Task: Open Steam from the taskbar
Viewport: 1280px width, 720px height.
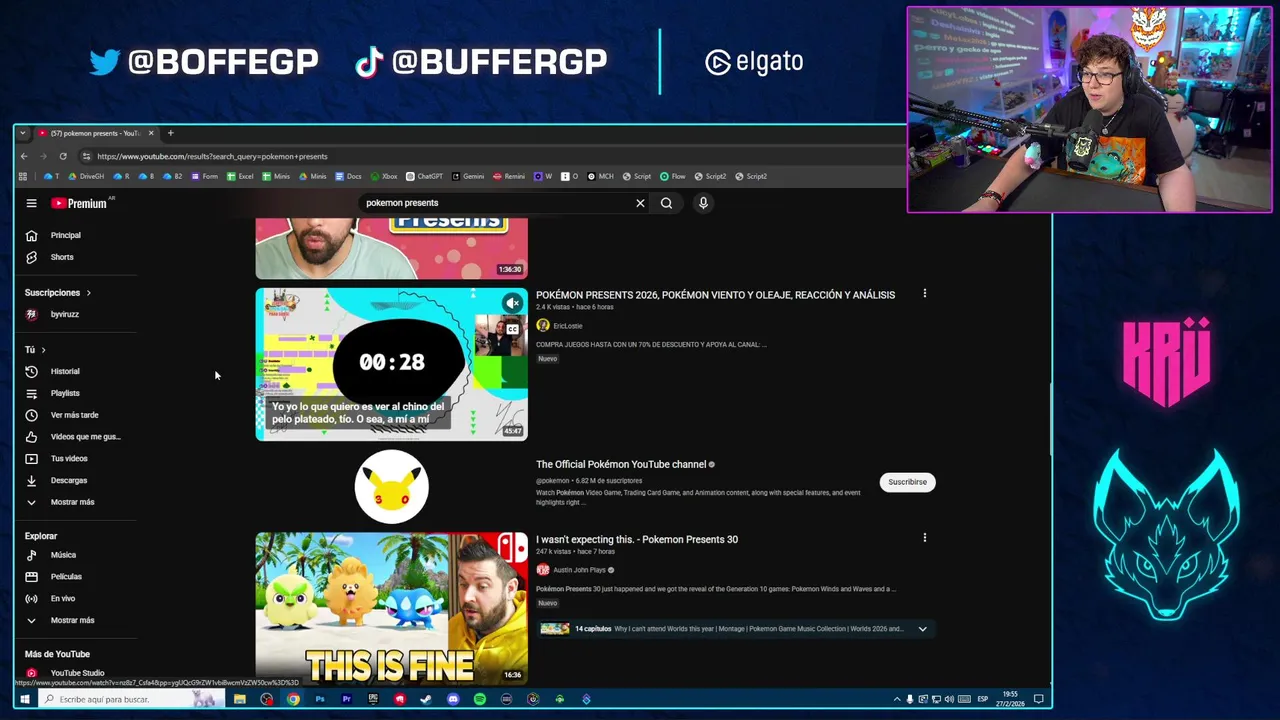Action: coord(427,699)
